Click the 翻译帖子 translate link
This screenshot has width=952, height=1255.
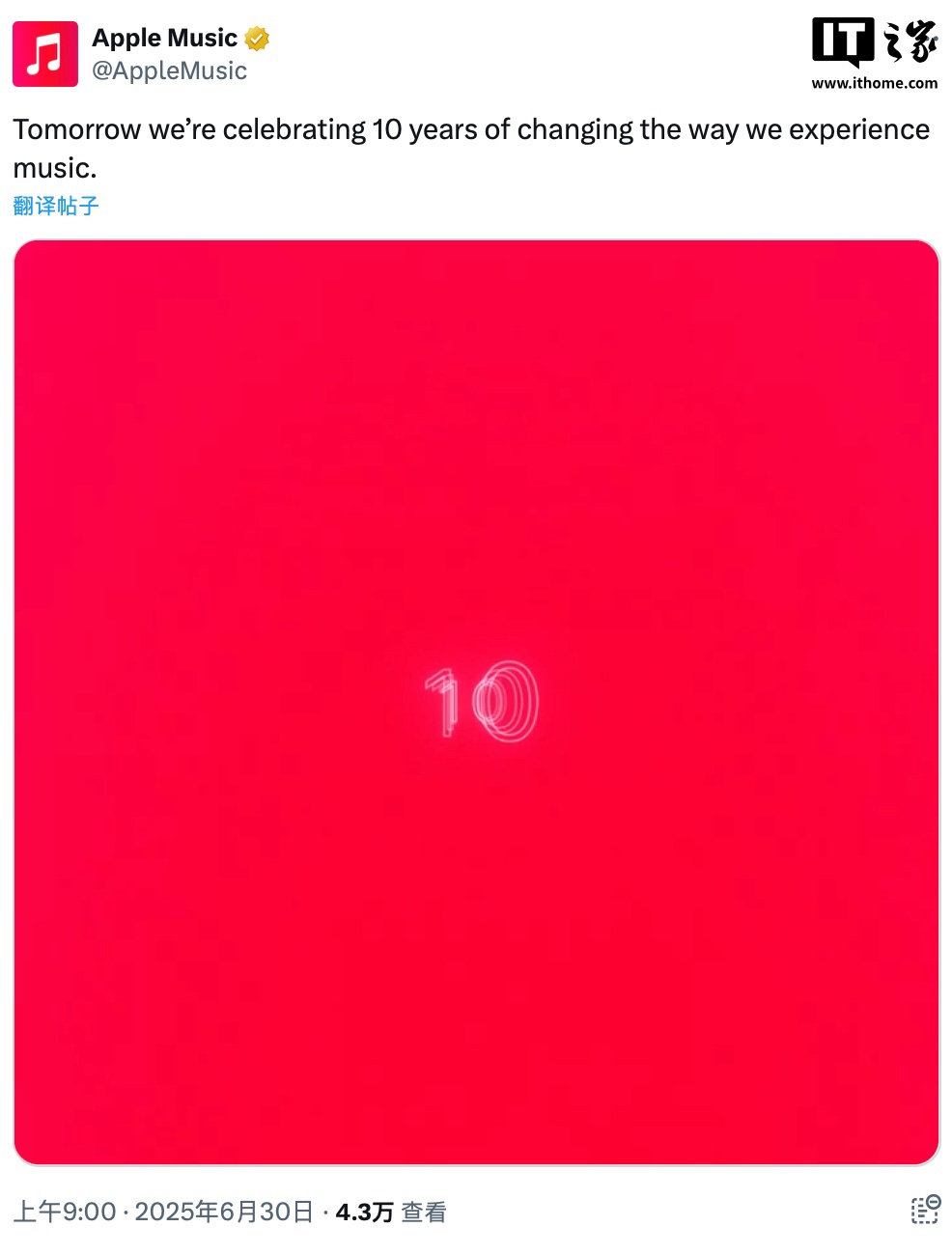point(56,206)
